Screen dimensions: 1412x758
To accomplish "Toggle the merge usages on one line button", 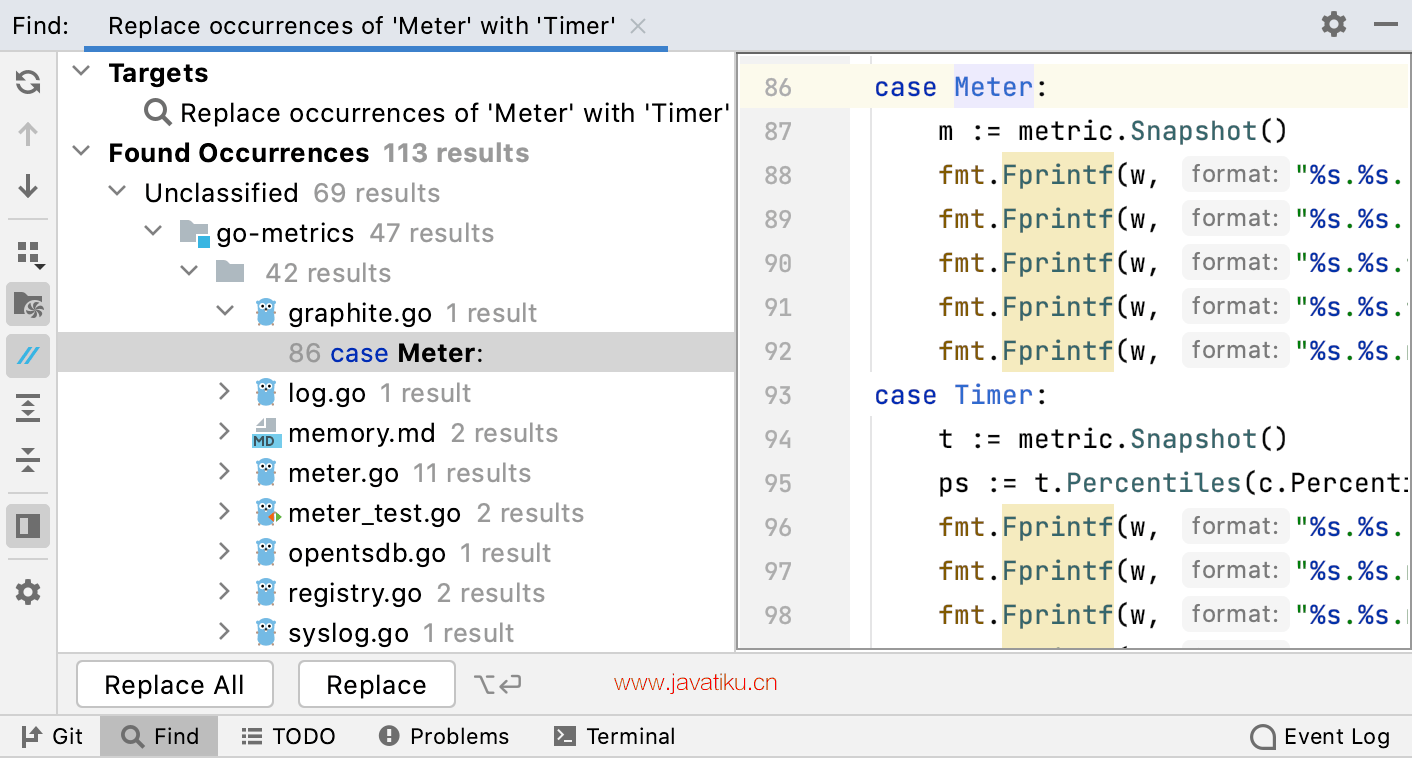I will [29, 356].
